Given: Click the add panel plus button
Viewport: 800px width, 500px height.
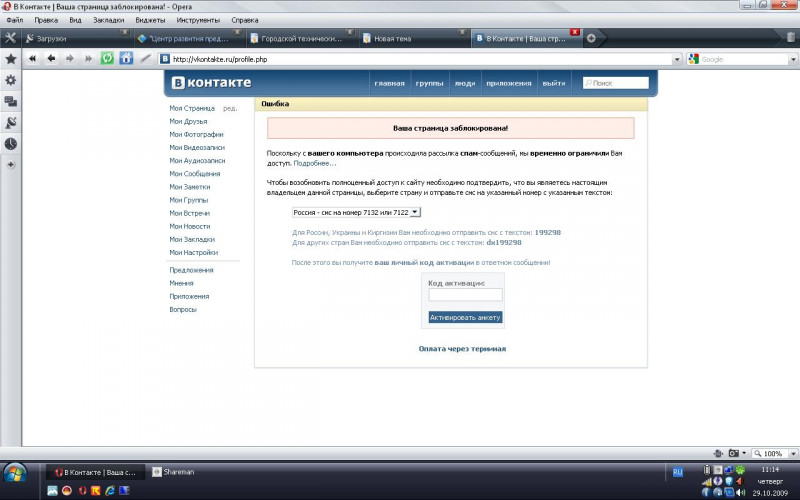Looking at the screenshot, I should (11, 165).
